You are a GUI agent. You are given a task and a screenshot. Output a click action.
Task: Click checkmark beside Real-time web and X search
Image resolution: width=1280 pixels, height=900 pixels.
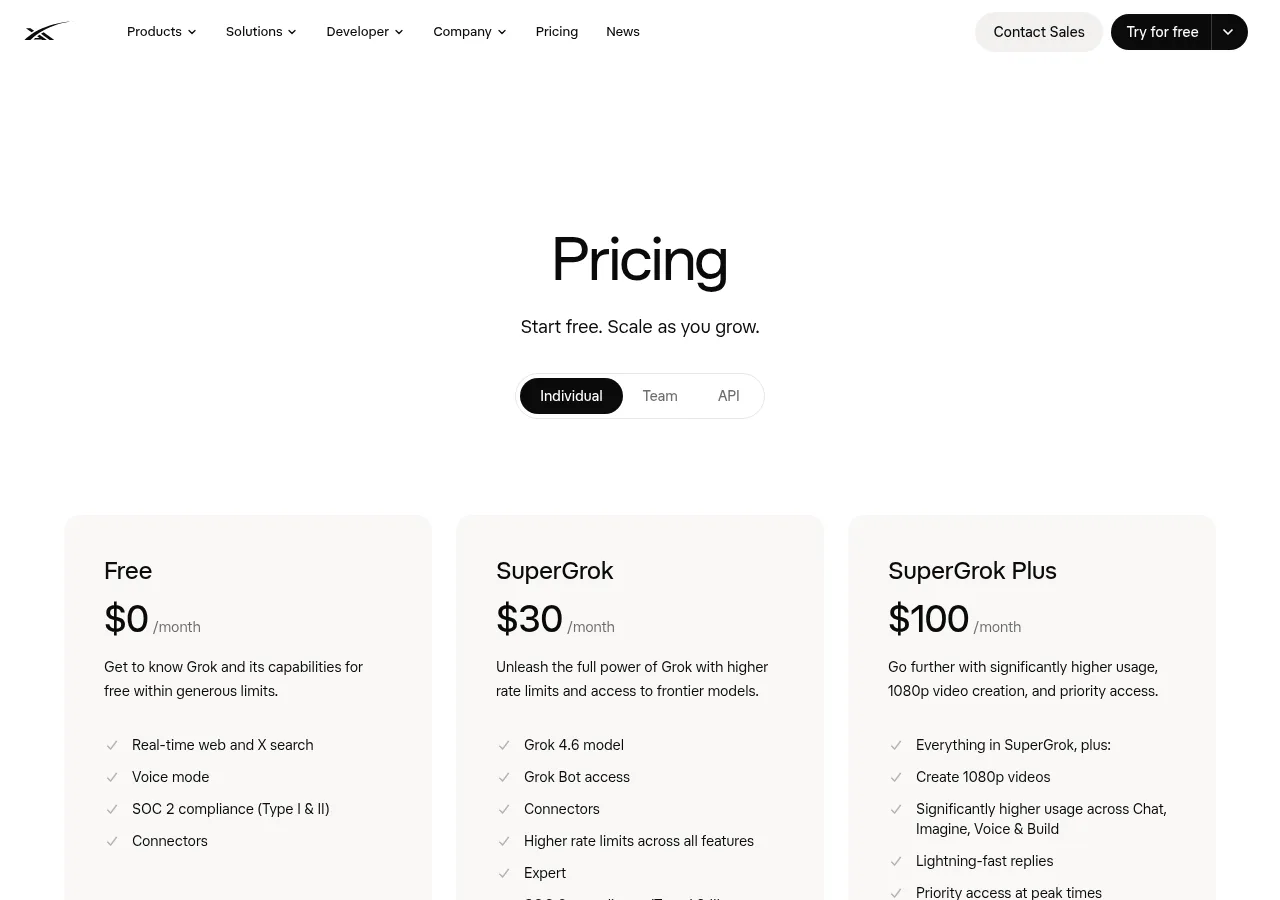[x=112, y=745]
